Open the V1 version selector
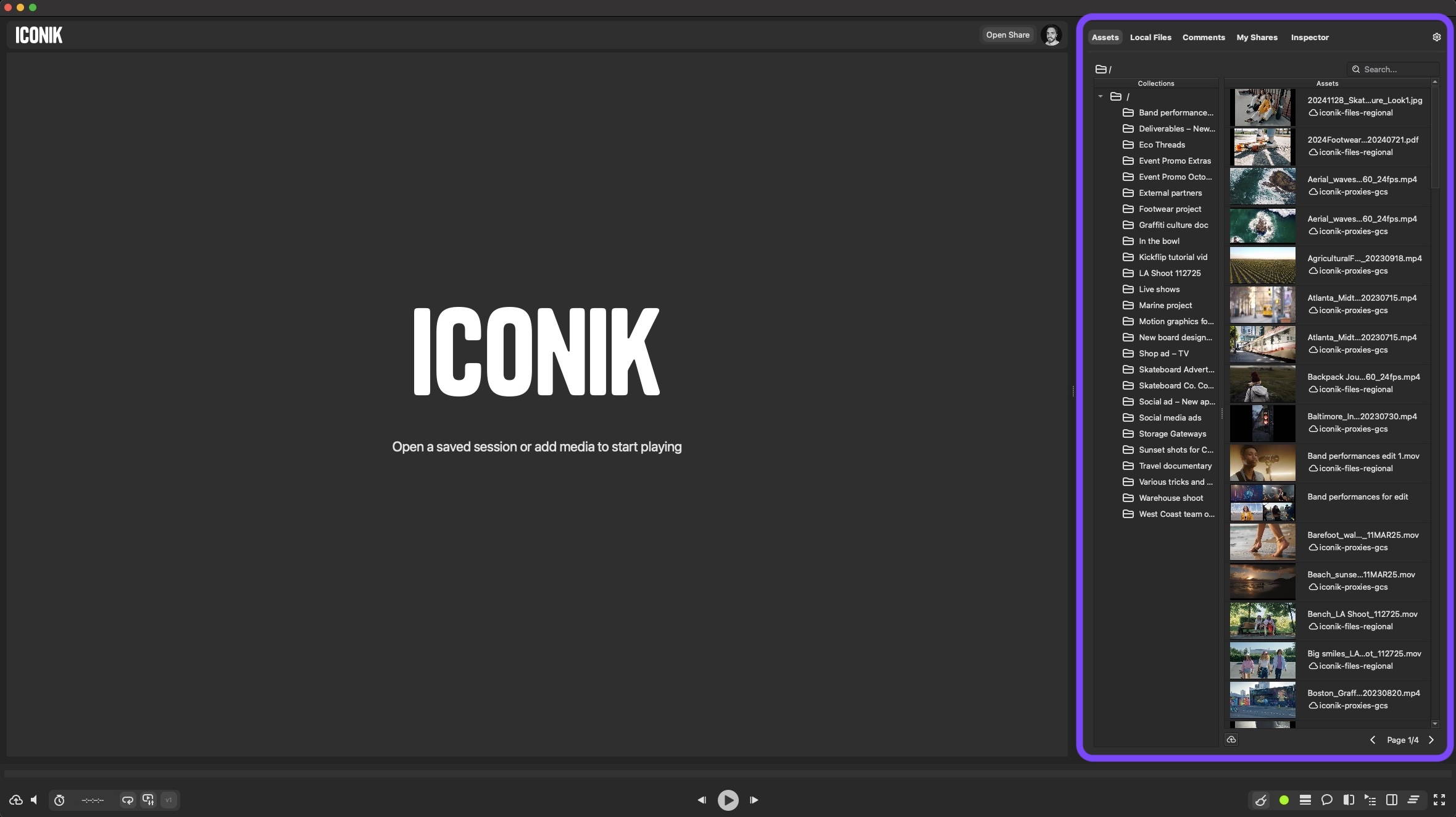This screenshot has width=1456, height=817. click(x=168, y=800)
